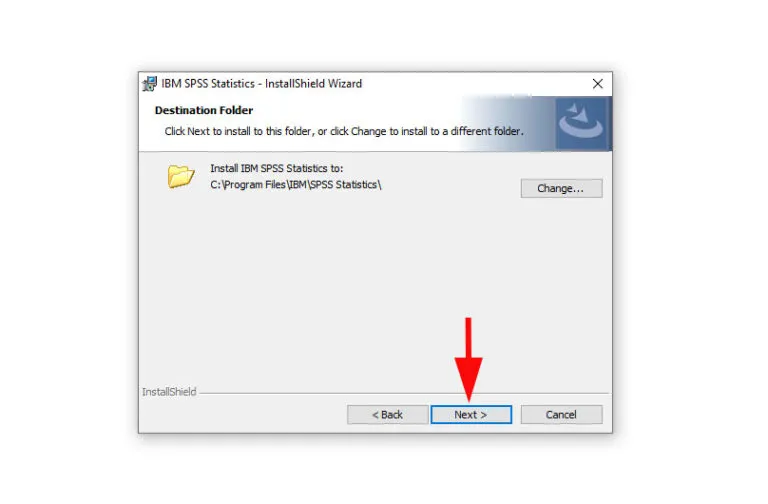Click the 'Click Next to install' instruction text
This screenshot has height=504, width=768.
coord(344,131)
